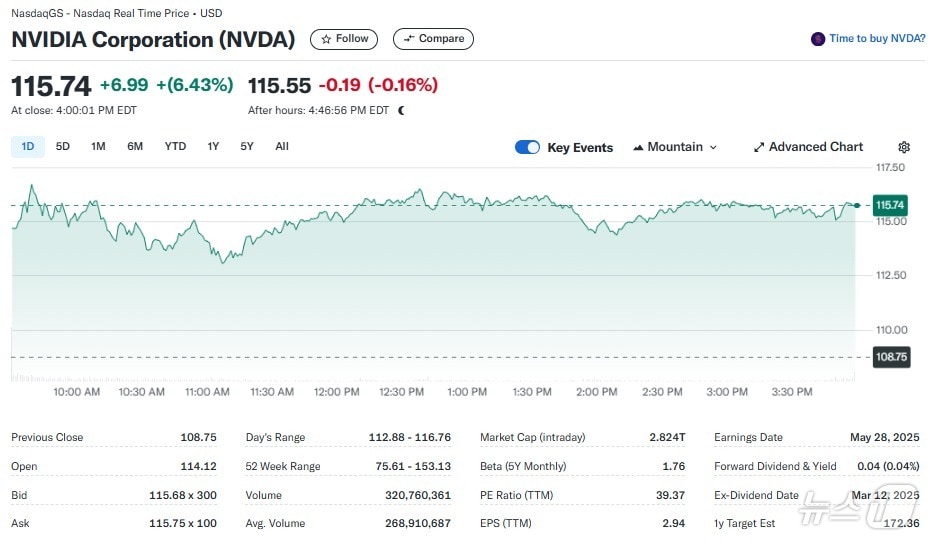Open the Time to buy NVDA? link
The height and width of the screenshot is (541, 928).
pos(877,39)
